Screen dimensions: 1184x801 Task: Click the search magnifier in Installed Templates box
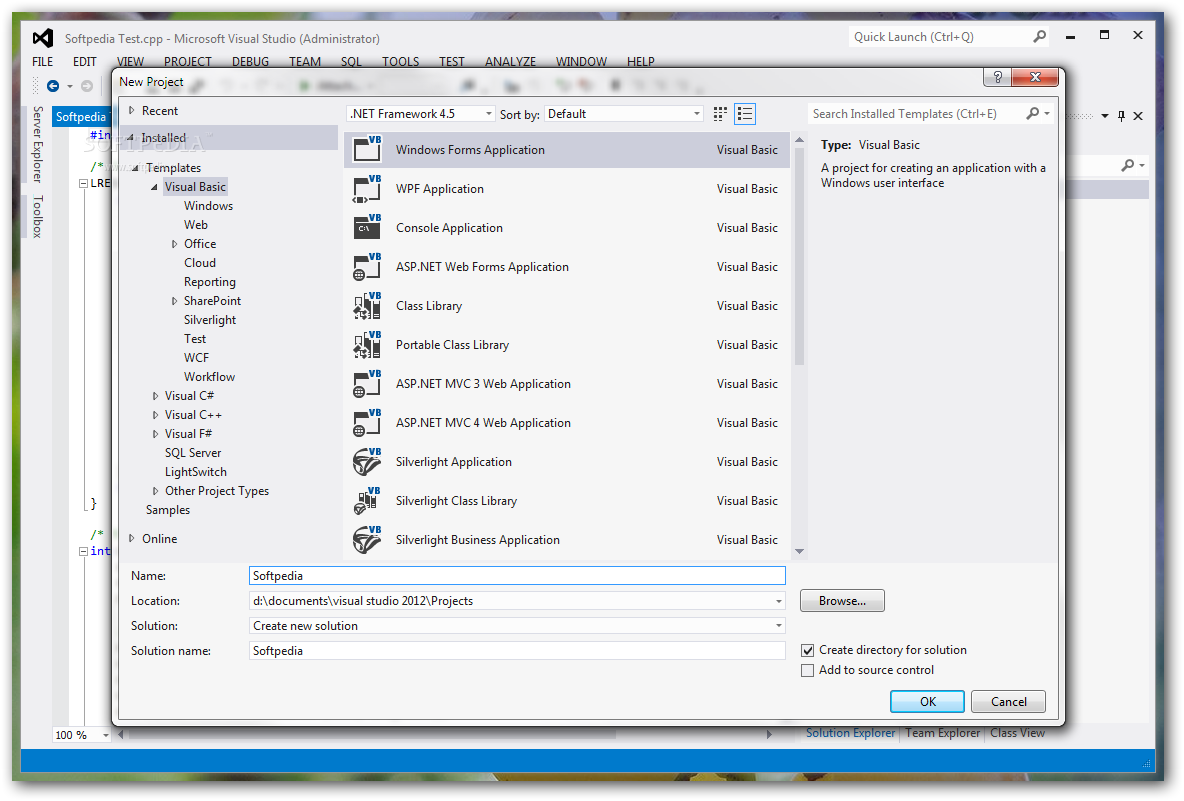(x=1032, y=113)
